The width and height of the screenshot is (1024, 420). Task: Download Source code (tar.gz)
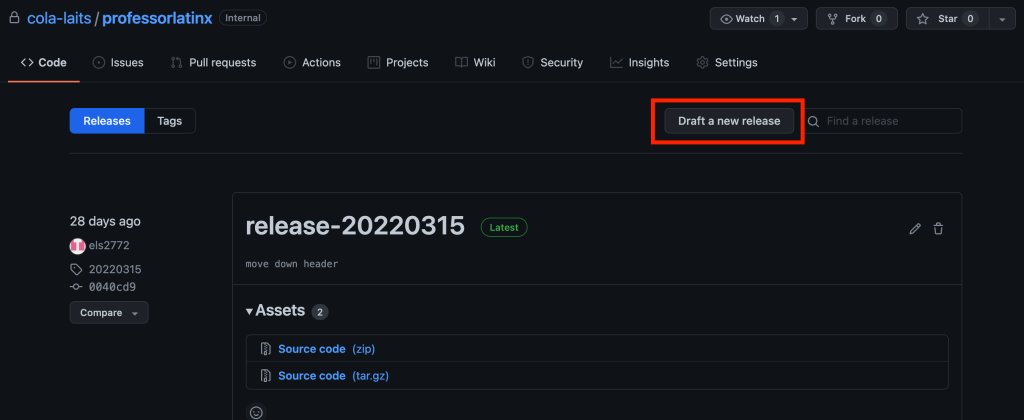point(334,376)
